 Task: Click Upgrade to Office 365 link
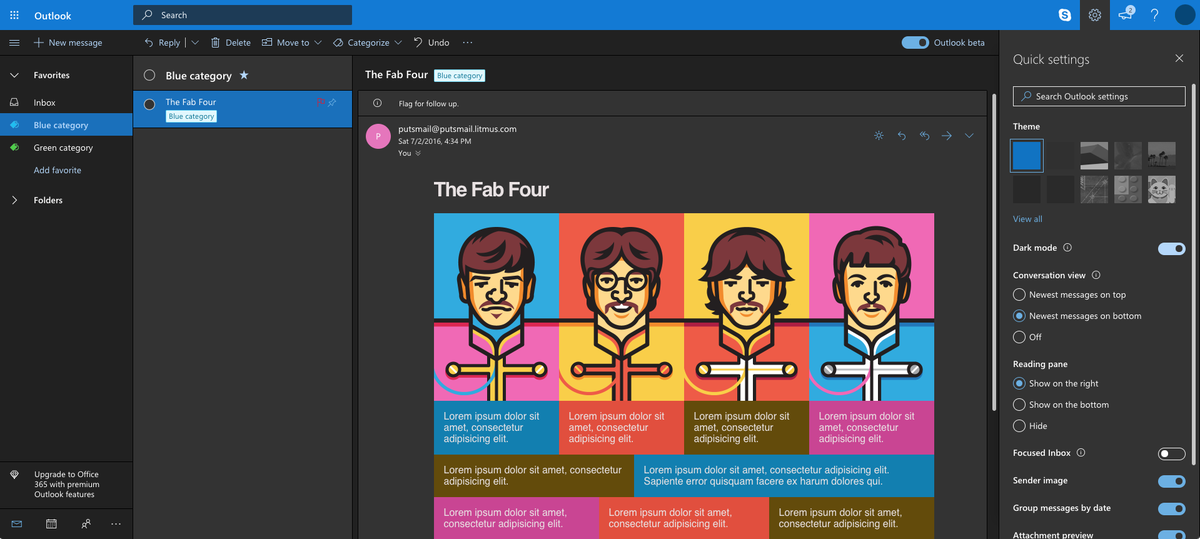pos(67,484)
